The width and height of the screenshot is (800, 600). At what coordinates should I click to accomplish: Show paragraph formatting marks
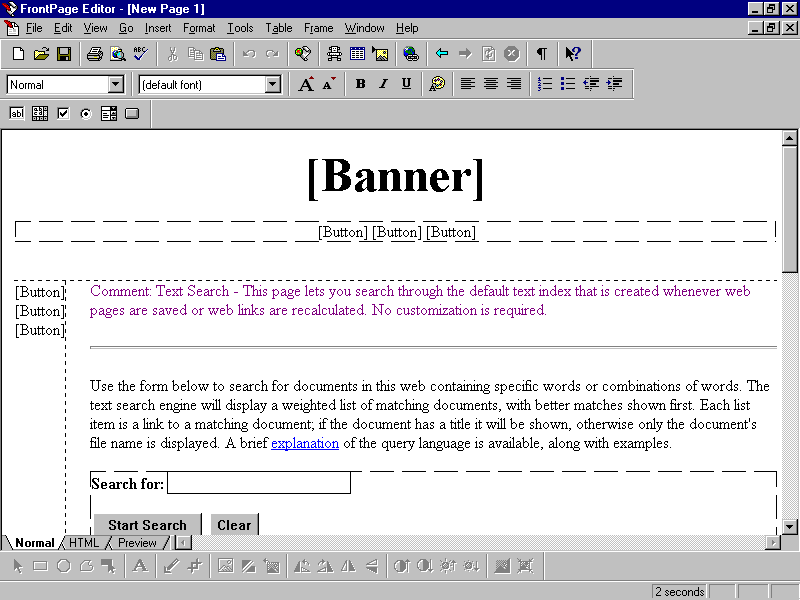click(541, 54)
